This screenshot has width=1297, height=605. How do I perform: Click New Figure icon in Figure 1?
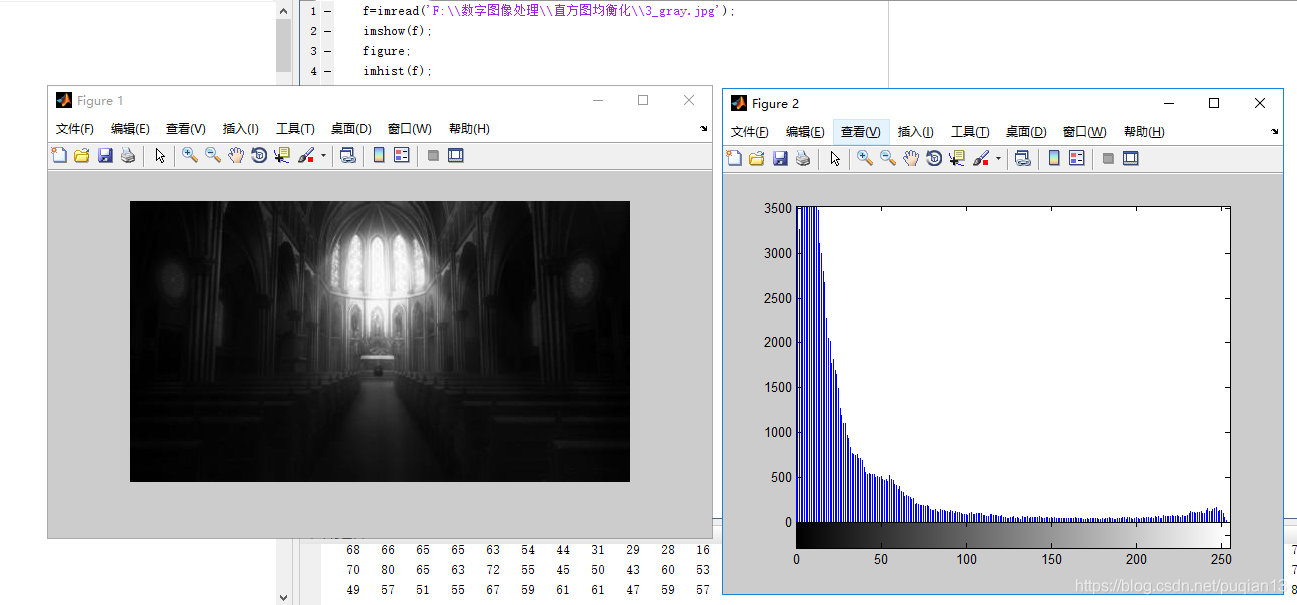pos(59,155)
